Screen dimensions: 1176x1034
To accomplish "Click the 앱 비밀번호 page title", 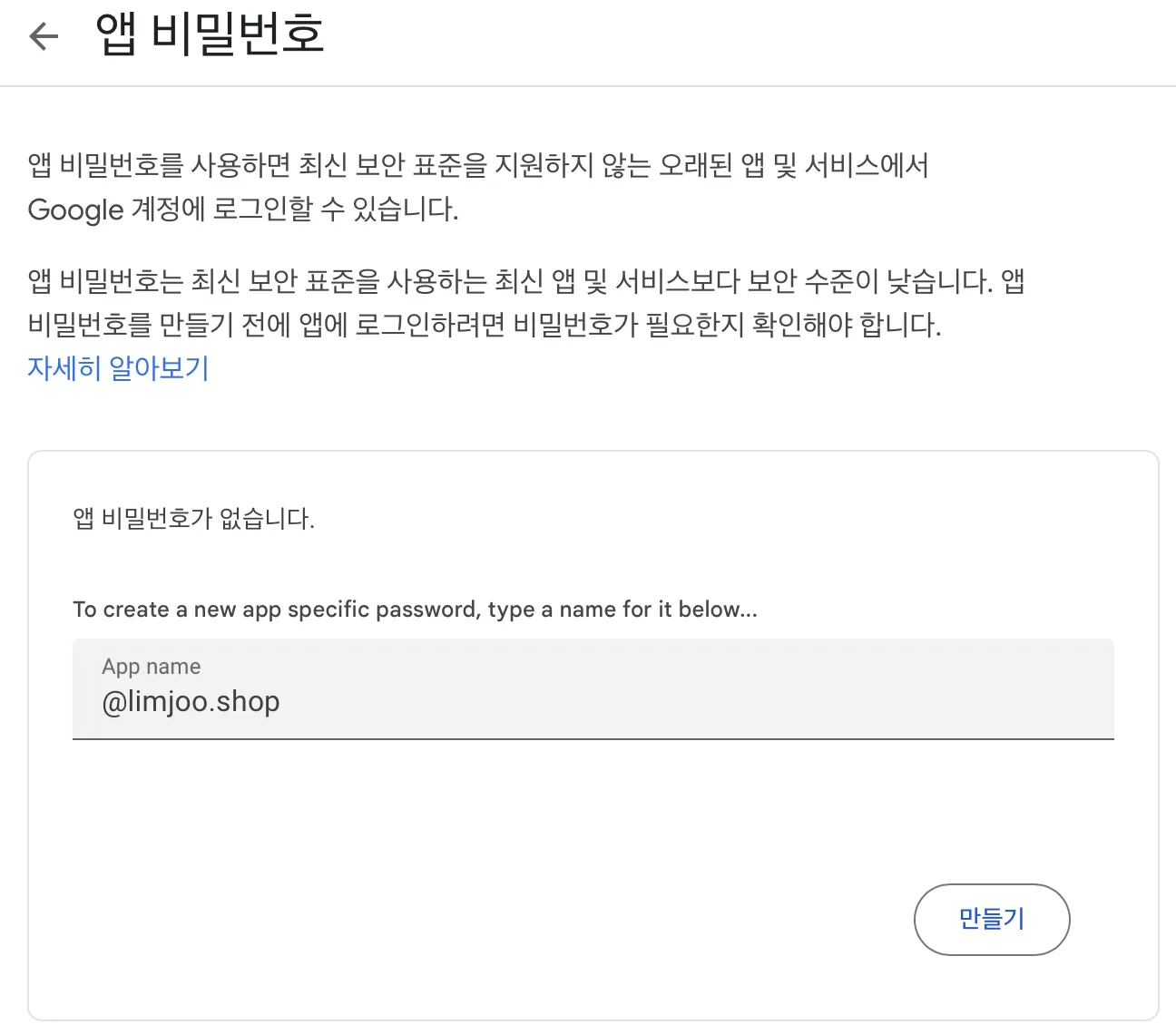I will click(x=207, y=35).
